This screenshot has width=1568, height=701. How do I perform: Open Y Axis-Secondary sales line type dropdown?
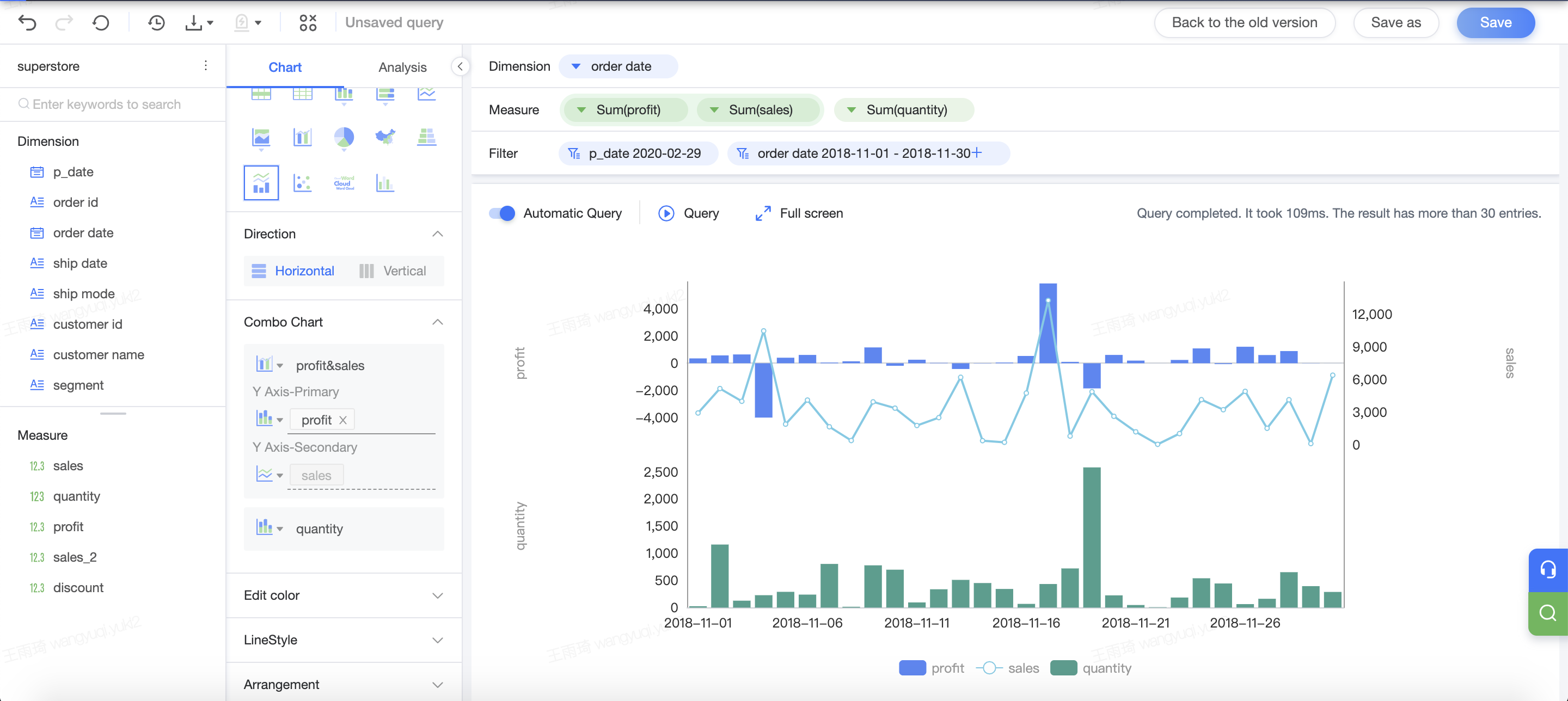pyautogui.click(x=269, y=474)
